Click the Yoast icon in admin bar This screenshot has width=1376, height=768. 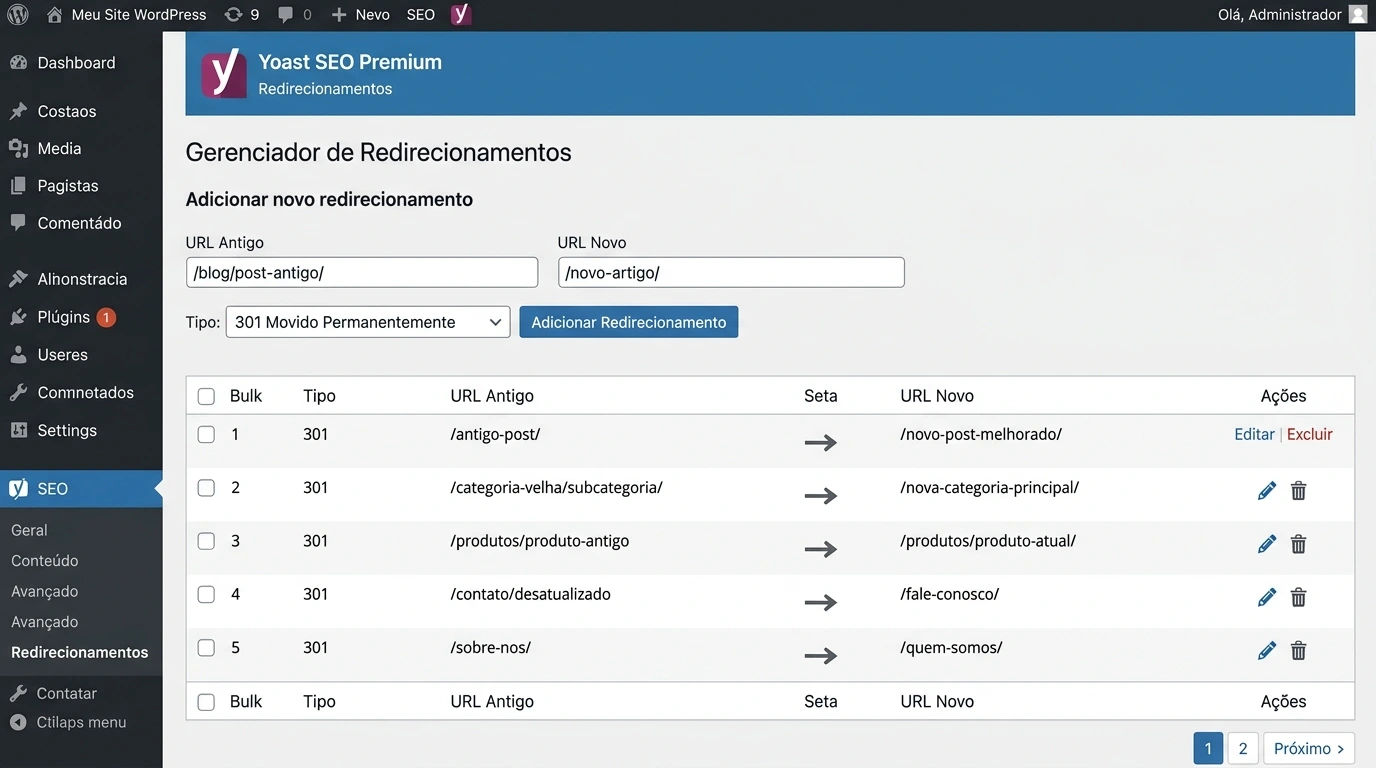click(461, 15)
